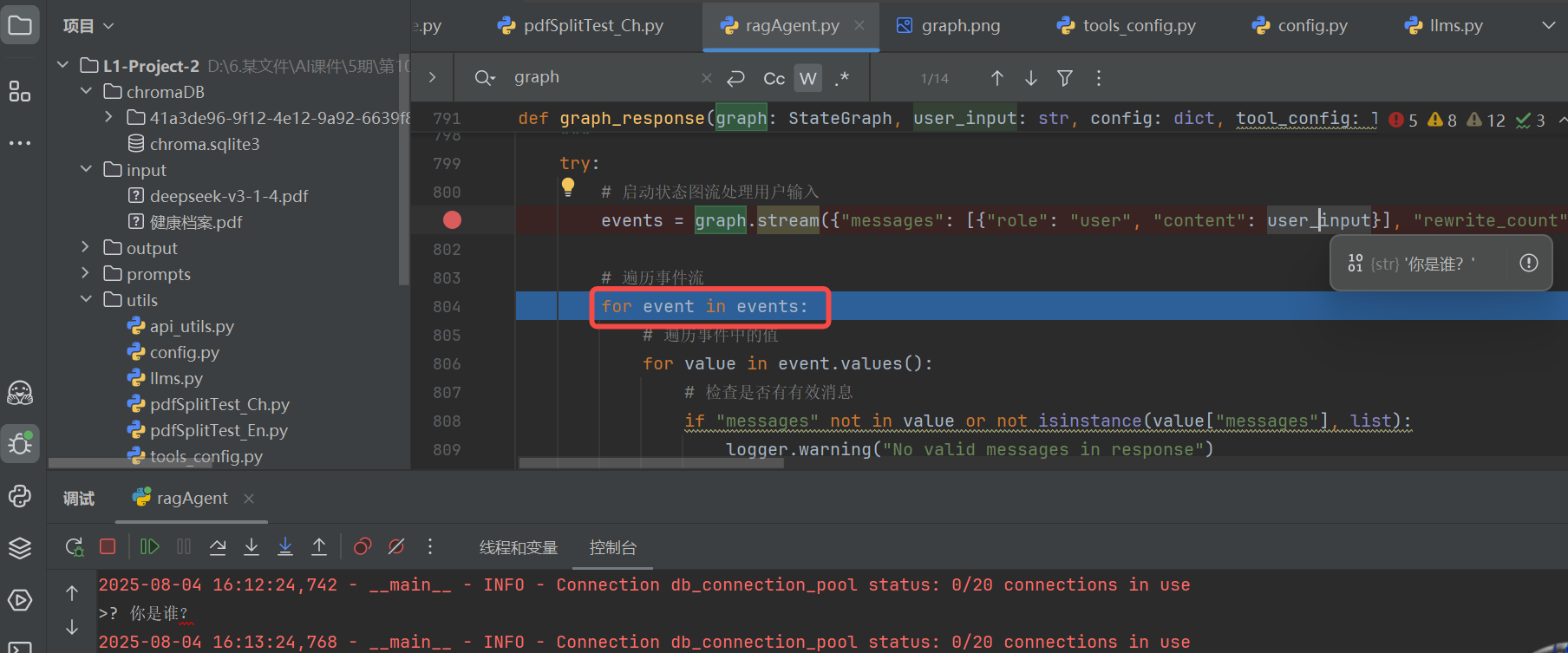This screenshot has height=653, width=1568.
Task: Toggle whole words W option
Action: pos(808,78)
